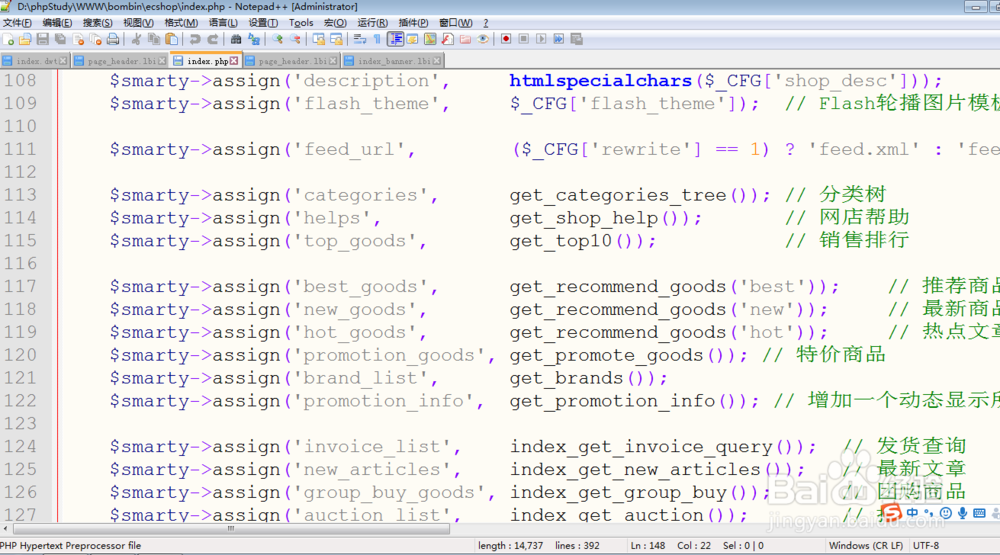Click htmlspecialchars on line 108

point(600,81)
